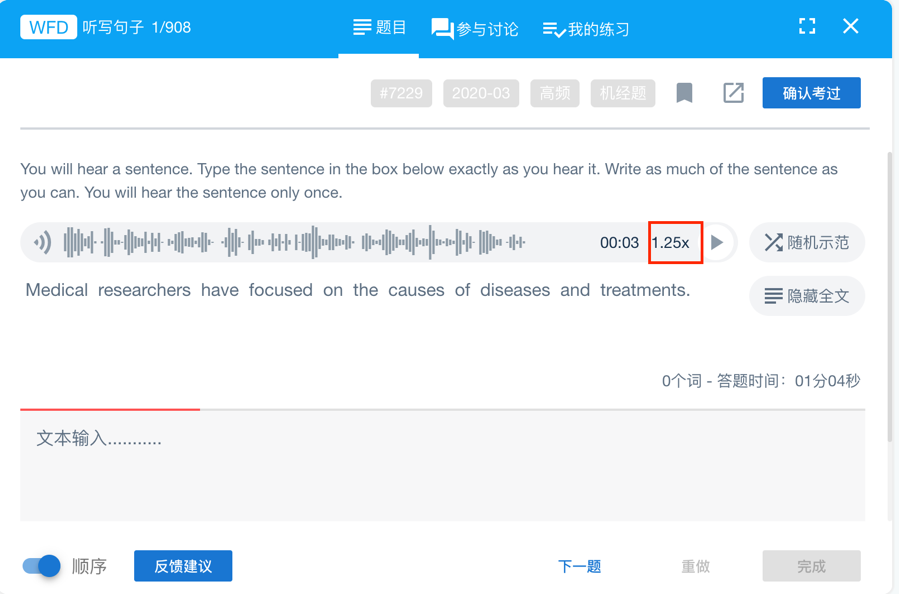Click the 2020-03 tag
This screenshot has height=594, width=899.
[x=481, y=93]
